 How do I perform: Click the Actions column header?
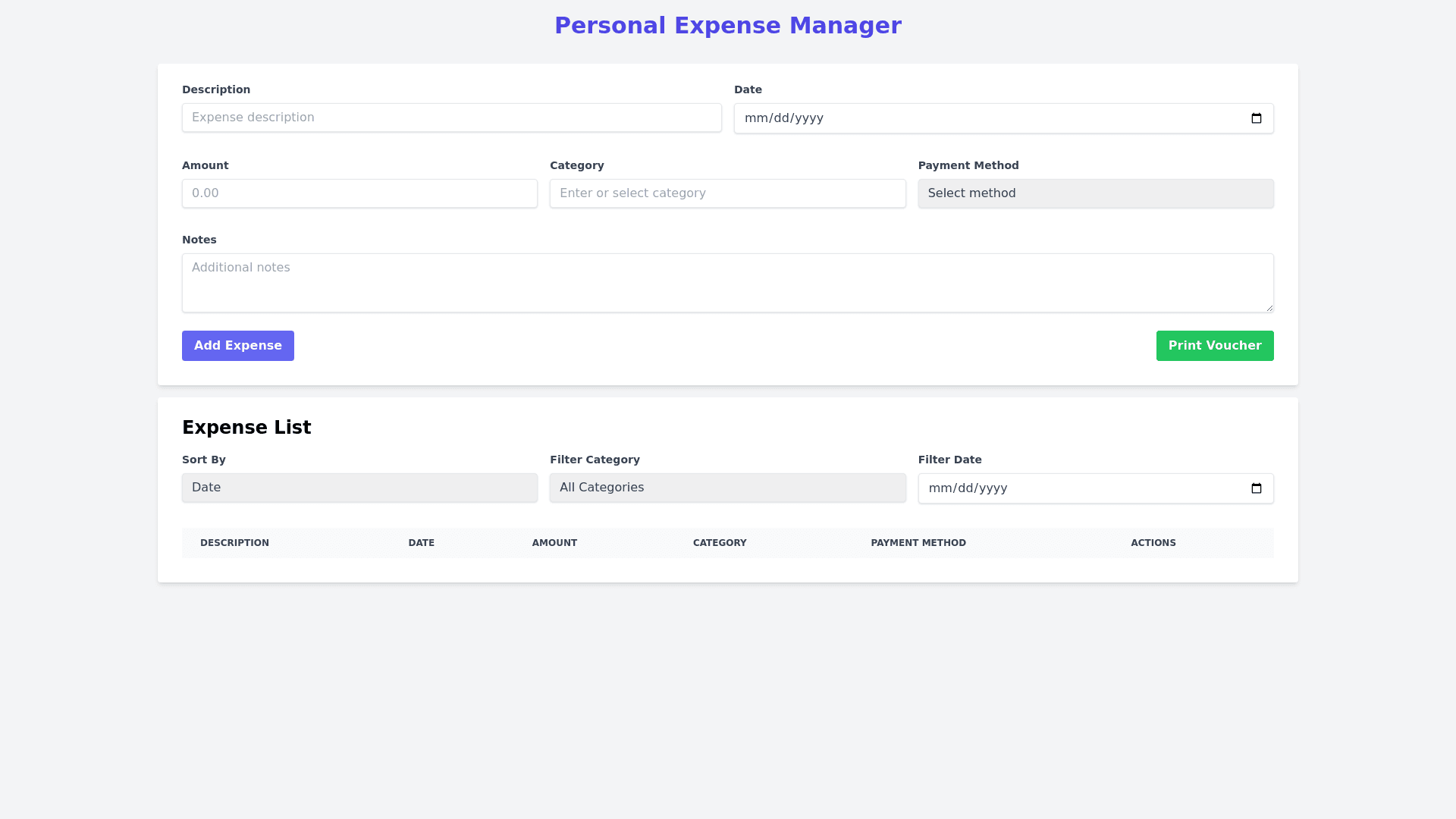tap(1153, 543)
